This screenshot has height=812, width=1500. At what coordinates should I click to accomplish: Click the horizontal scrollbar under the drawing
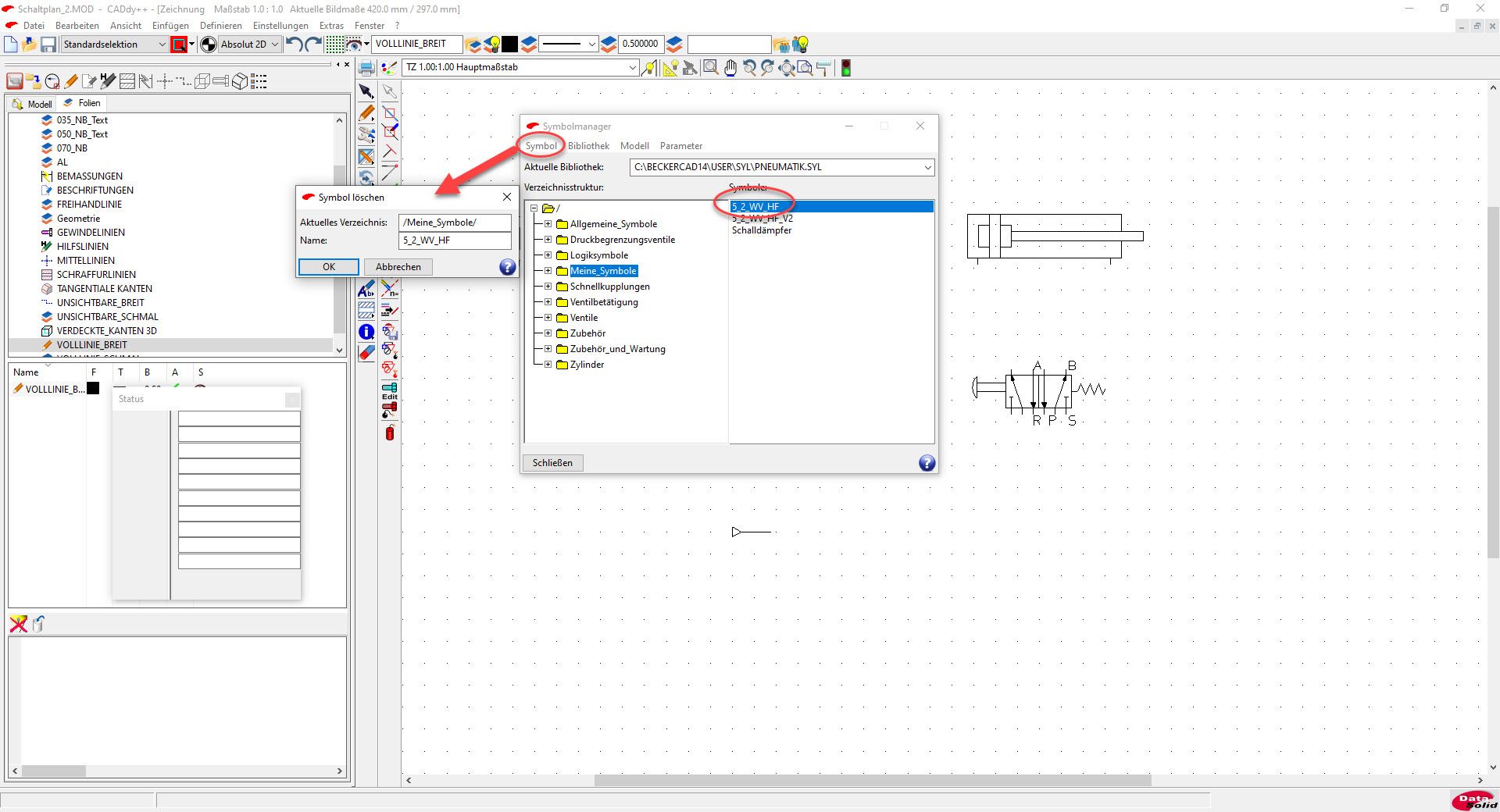click(872, 780)
